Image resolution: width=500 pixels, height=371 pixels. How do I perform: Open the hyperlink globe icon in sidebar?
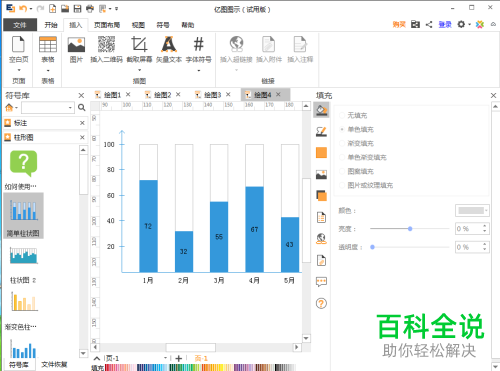(x=321, y=239)
